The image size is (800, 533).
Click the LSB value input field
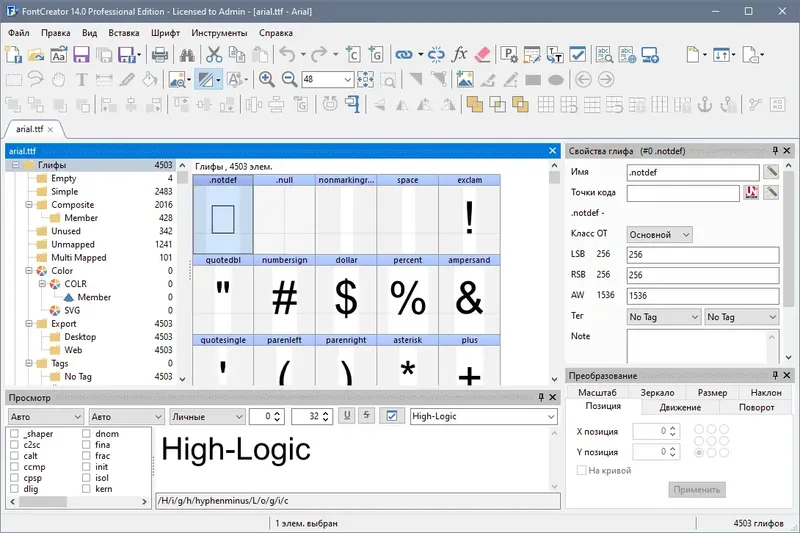703,255
